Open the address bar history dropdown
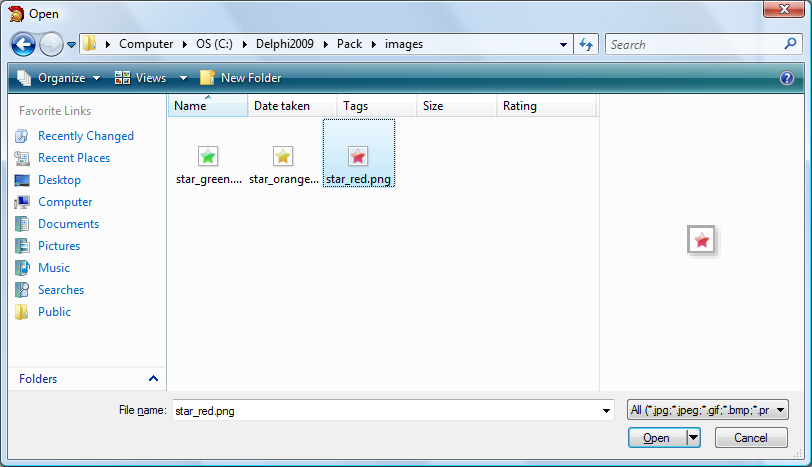 pos(563,45)
